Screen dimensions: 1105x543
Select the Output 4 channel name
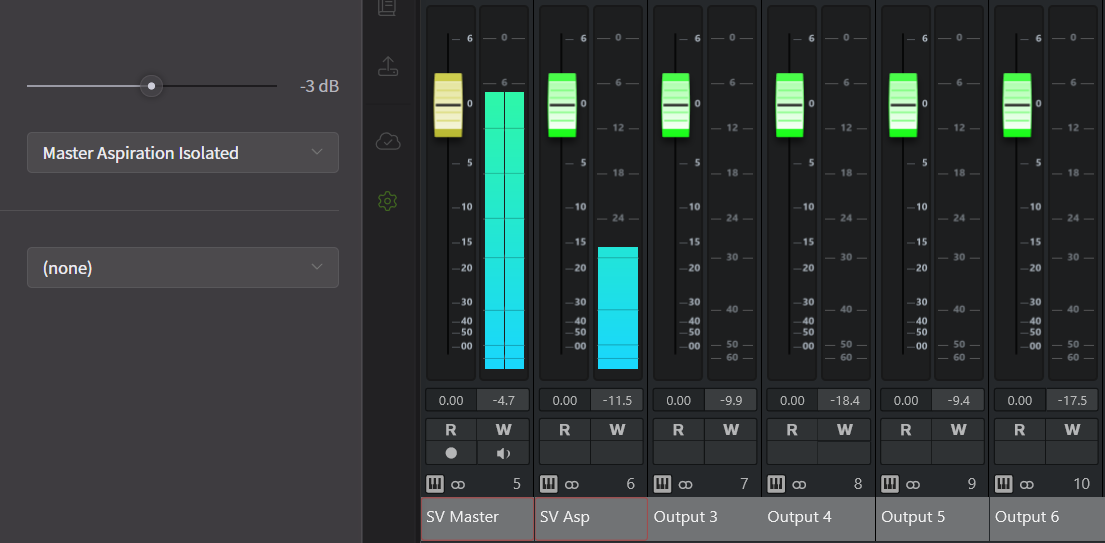[818, 518]
